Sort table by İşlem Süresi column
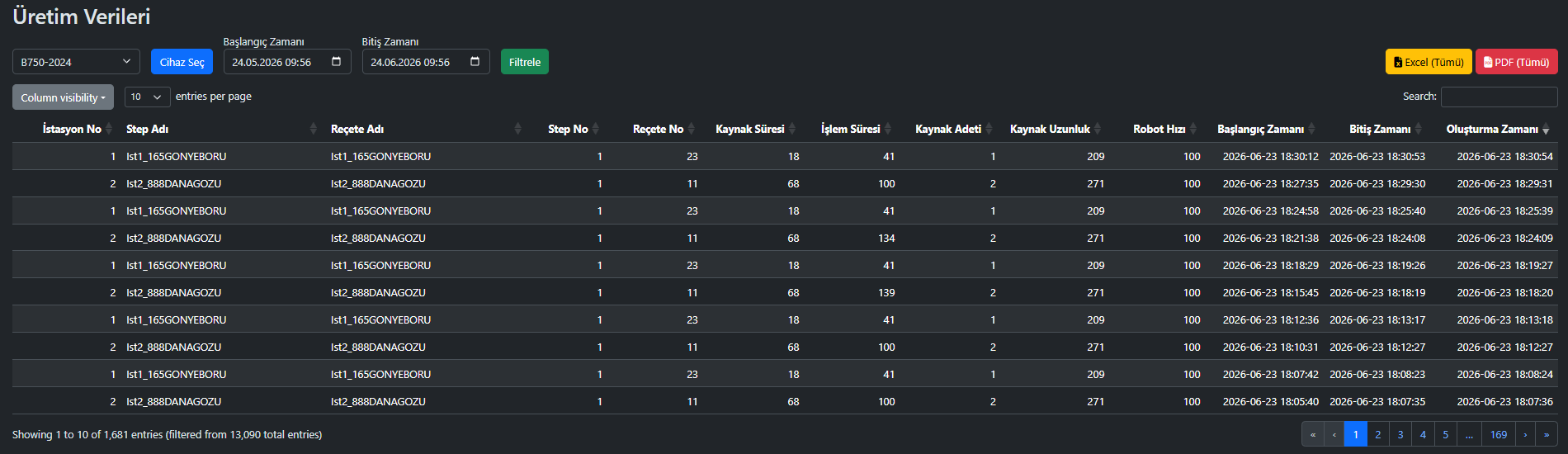 851,129
